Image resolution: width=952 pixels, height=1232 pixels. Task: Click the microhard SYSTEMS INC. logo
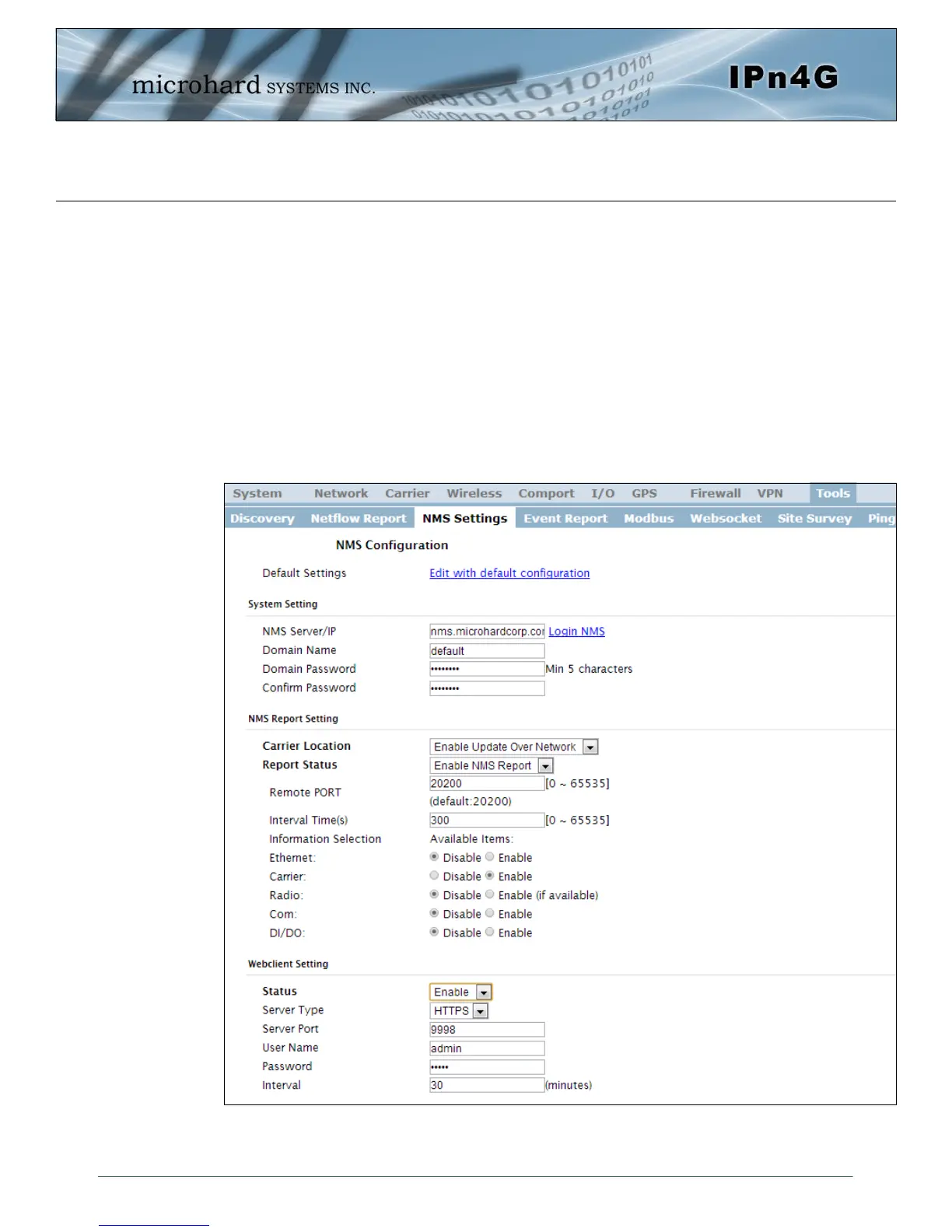click(x=254, y=84)
